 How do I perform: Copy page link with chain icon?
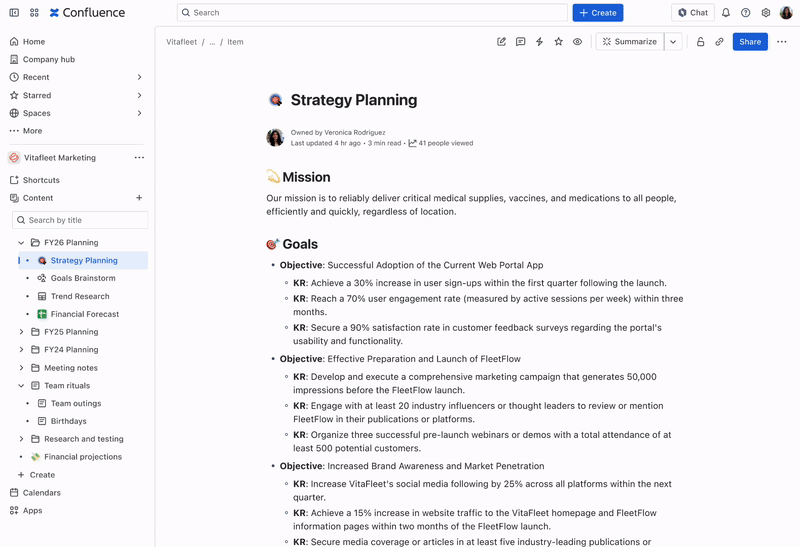(719, 42)
